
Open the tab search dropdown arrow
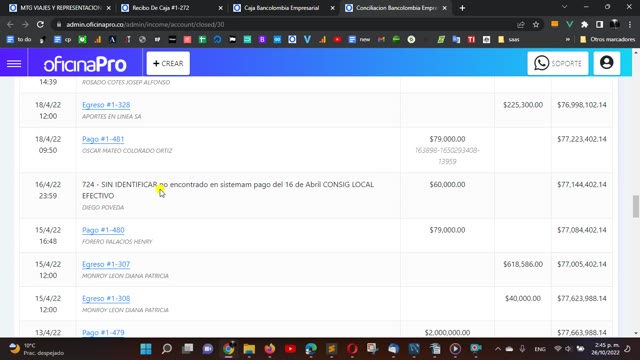point(564,7)
